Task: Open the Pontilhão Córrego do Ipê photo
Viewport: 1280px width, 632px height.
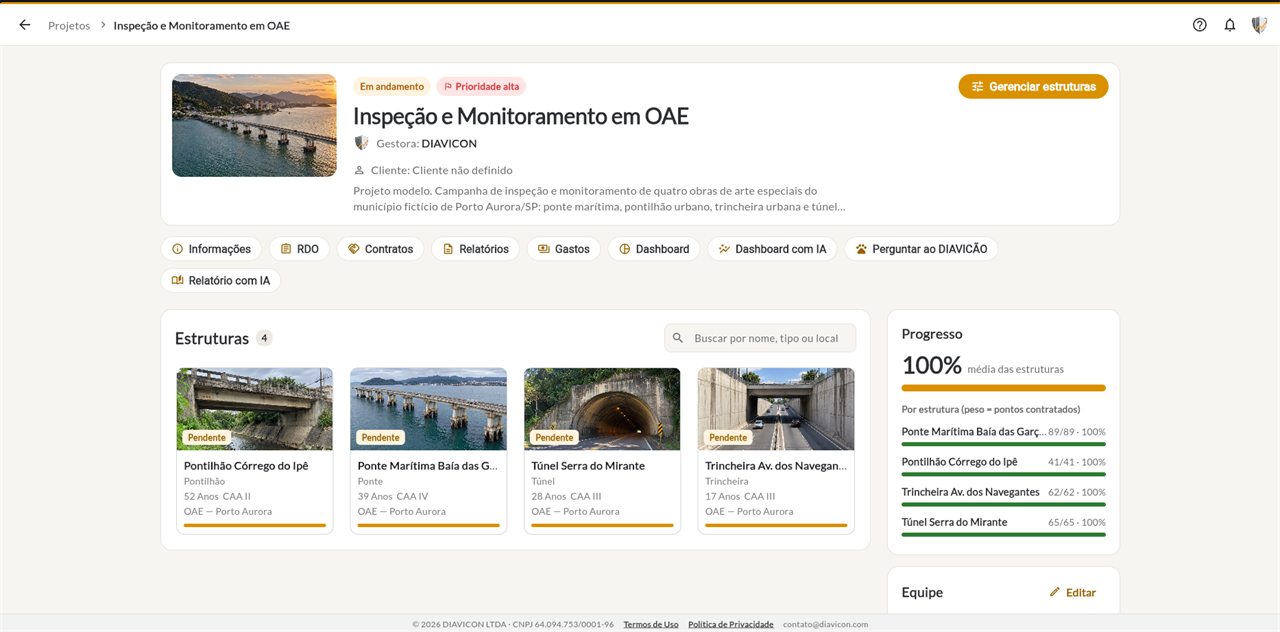Action: [x=255, y=409]
